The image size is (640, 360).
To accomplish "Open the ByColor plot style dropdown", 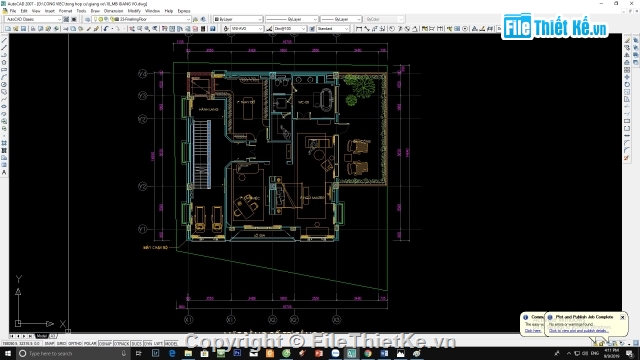I will [384, 19].
